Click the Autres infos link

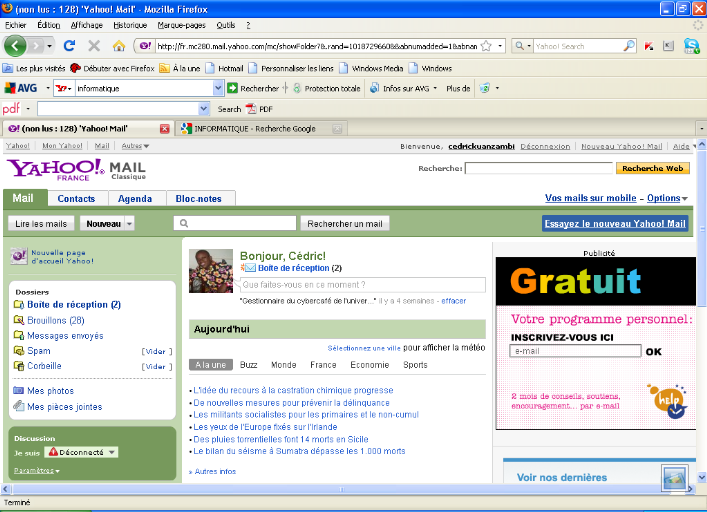point(212,471)
